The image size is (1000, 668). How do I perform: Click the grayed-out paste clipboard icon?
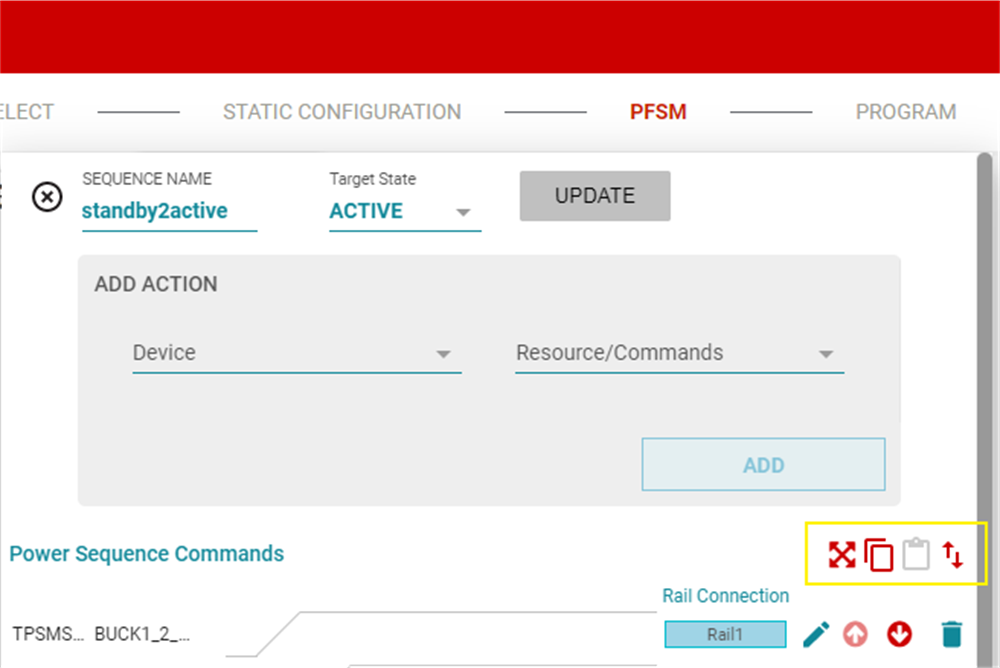point(916,554)
